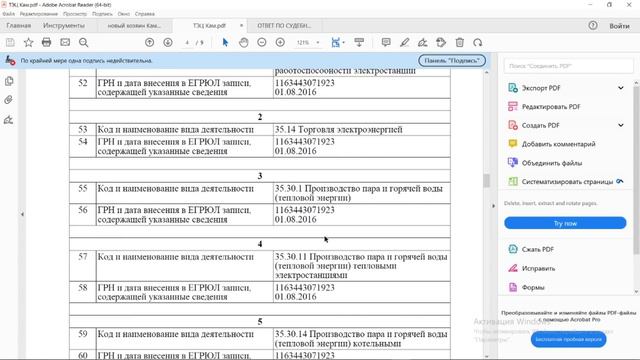Switch to the 'ОТВЕТ ПО СУДЕБН...' document tab
Screen dimensions: 640x360
tap(284, 26)
